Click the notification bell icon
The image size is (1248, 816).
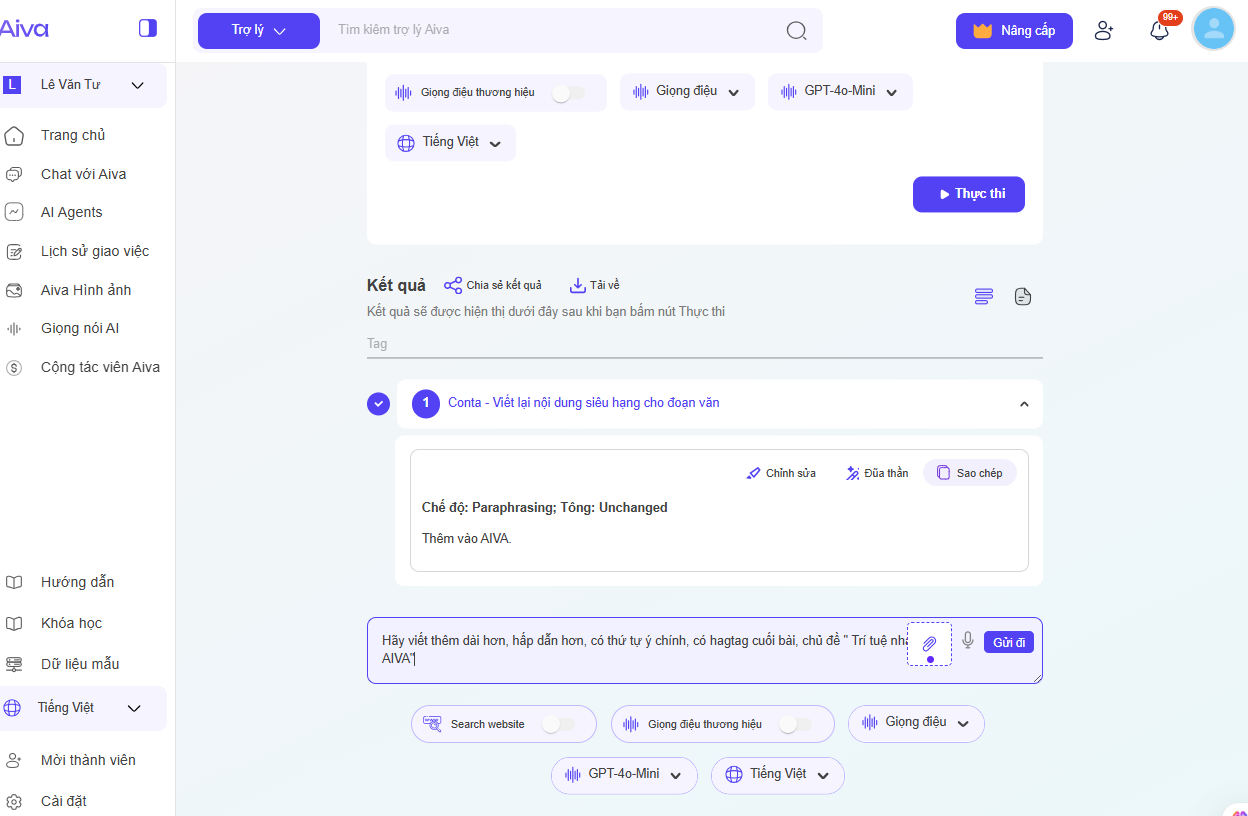(1159, 30)
